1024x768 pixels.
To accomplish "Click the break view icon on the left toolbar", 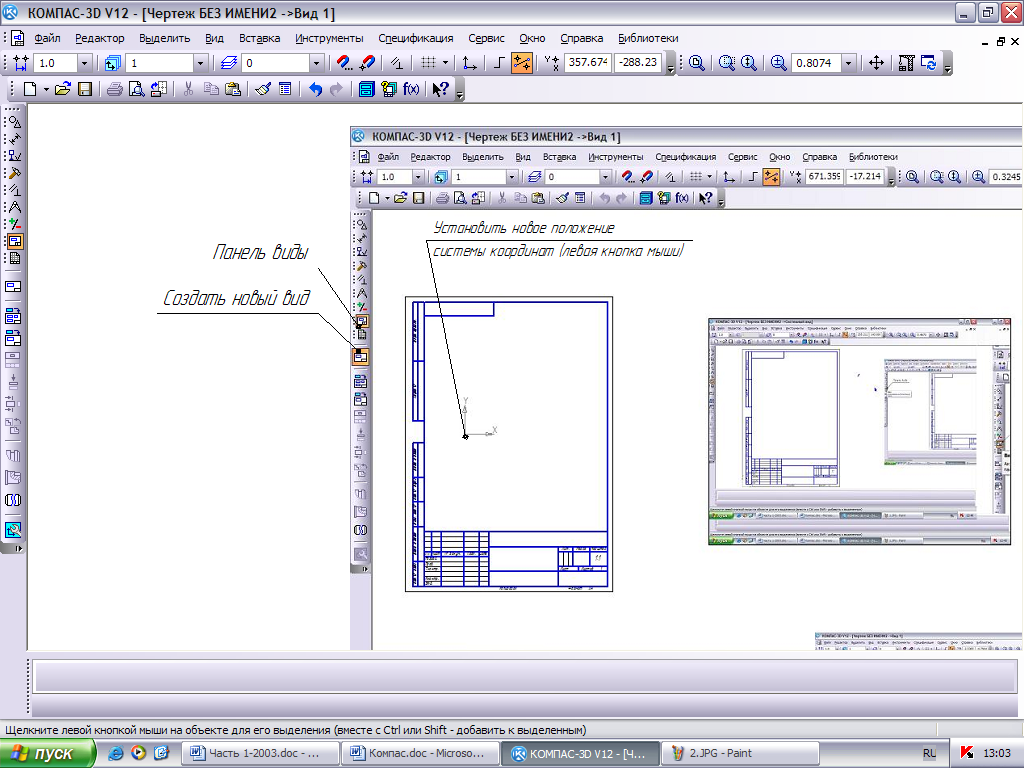I will click(13, 500).
